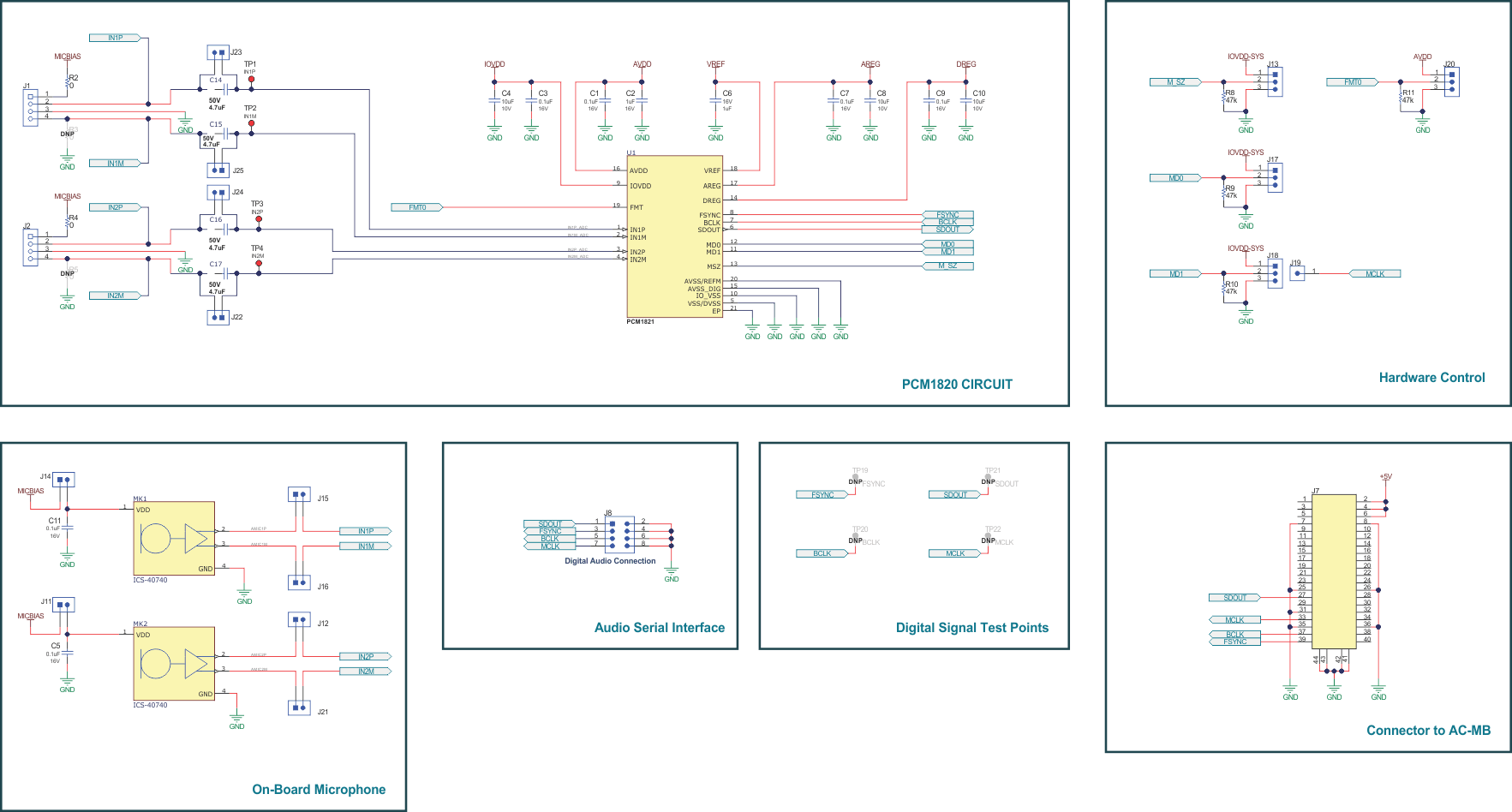Screen dimensions: 1512x812
Task: Click capacitor C6 under VREF rail
Action: pos(714,101)
